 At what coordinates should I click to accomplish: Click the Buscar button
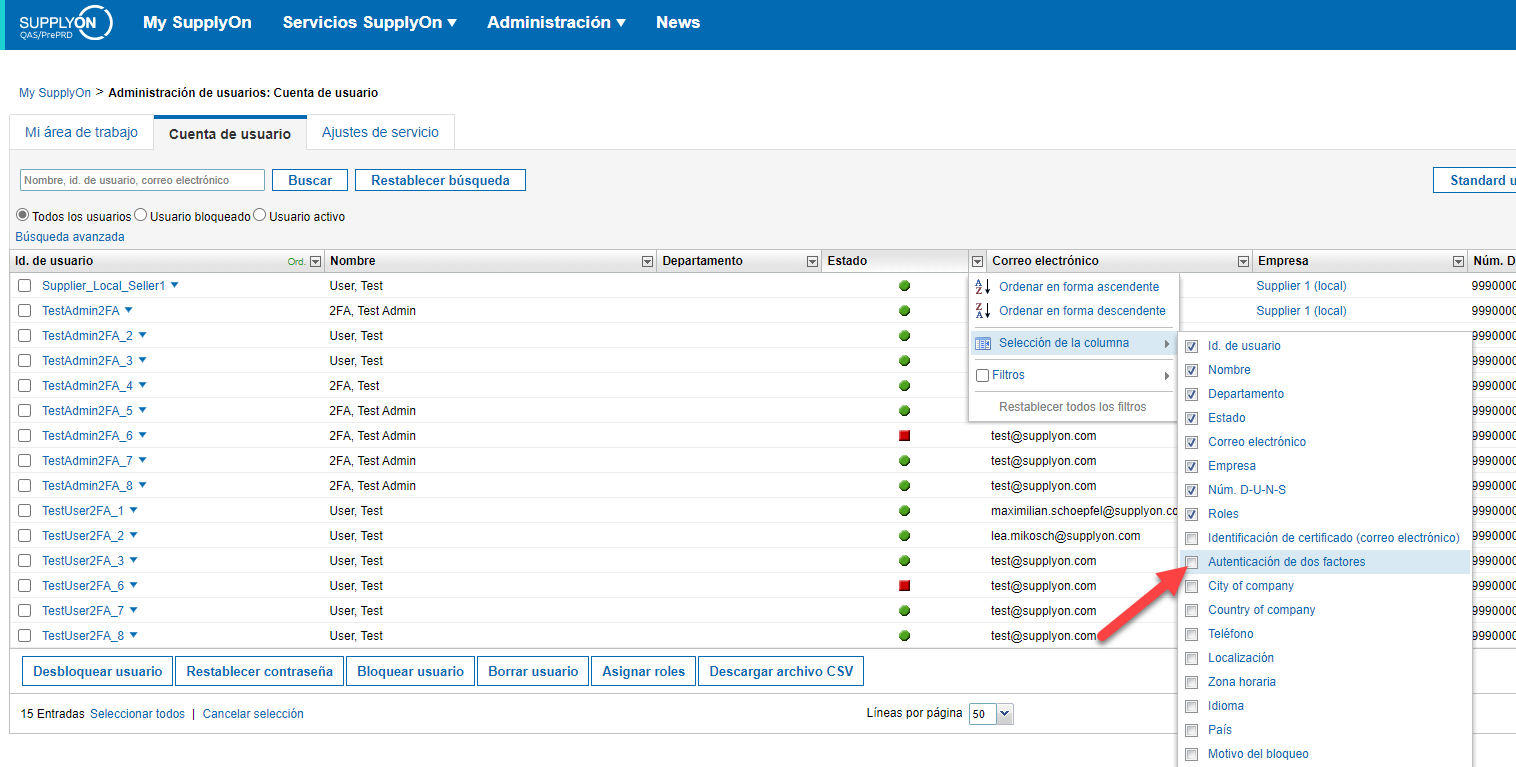[x=310, y=180]
